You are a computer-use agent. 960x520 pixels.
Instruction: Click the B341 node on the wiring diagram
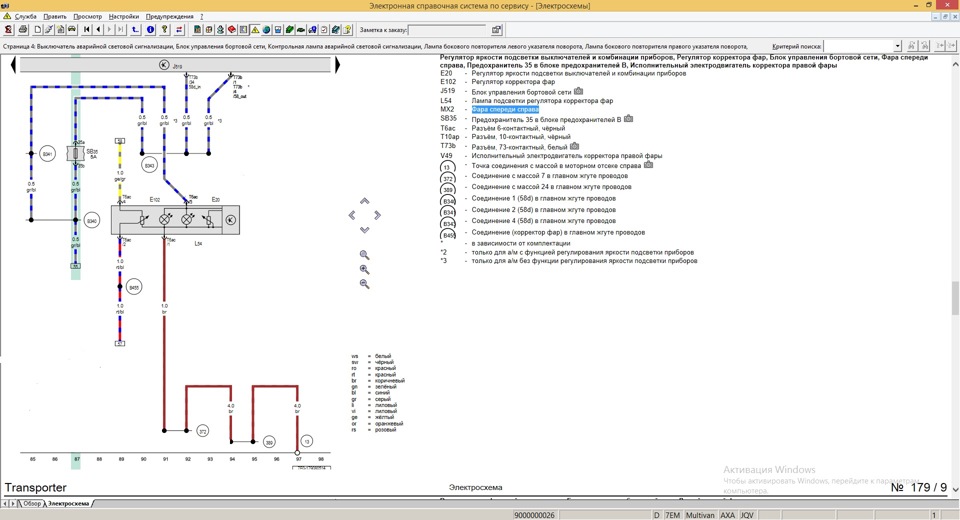coord(48,154)
